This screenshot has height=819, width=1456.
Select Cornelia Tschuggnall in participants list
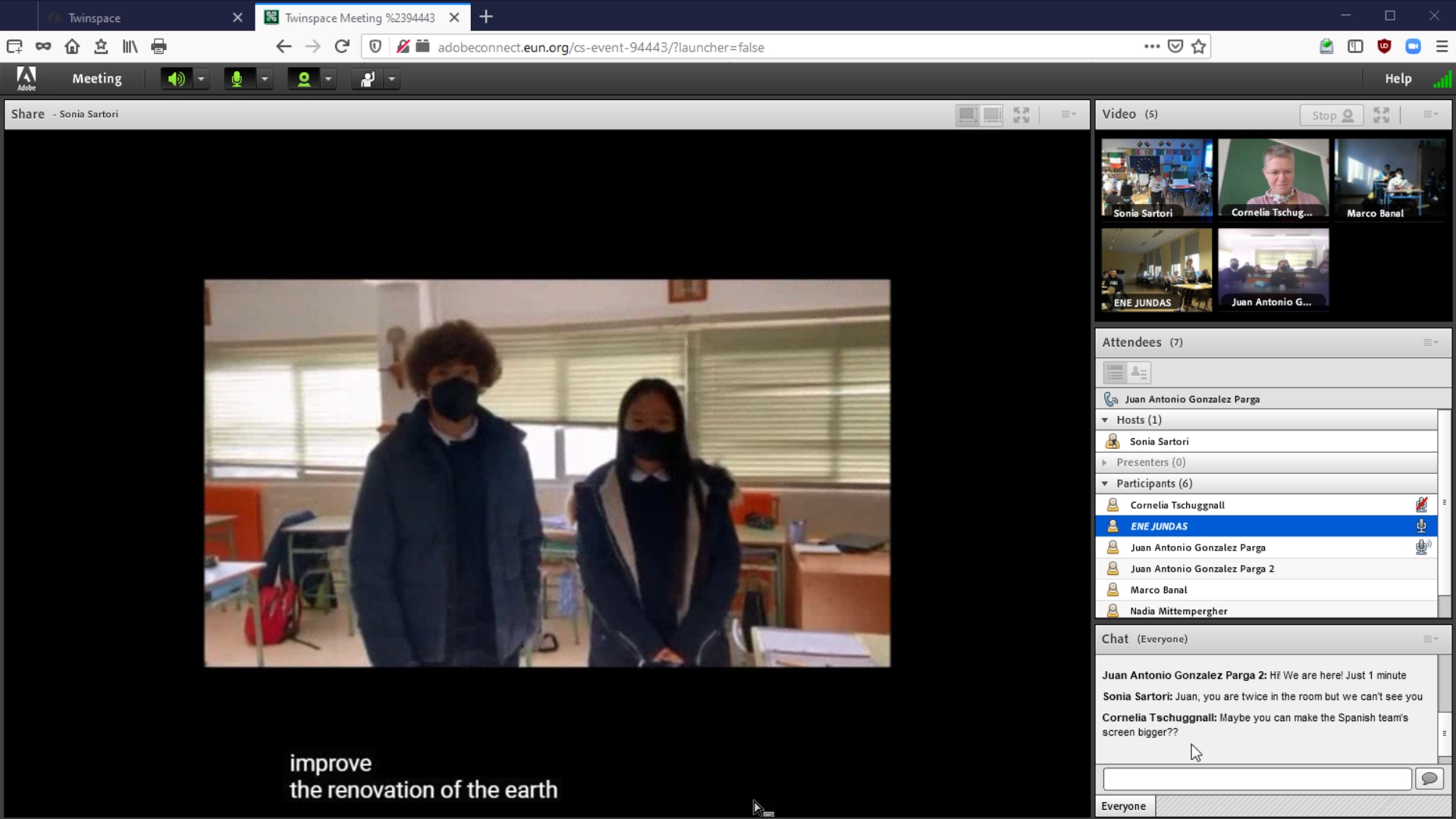[x=1266, y=505]
